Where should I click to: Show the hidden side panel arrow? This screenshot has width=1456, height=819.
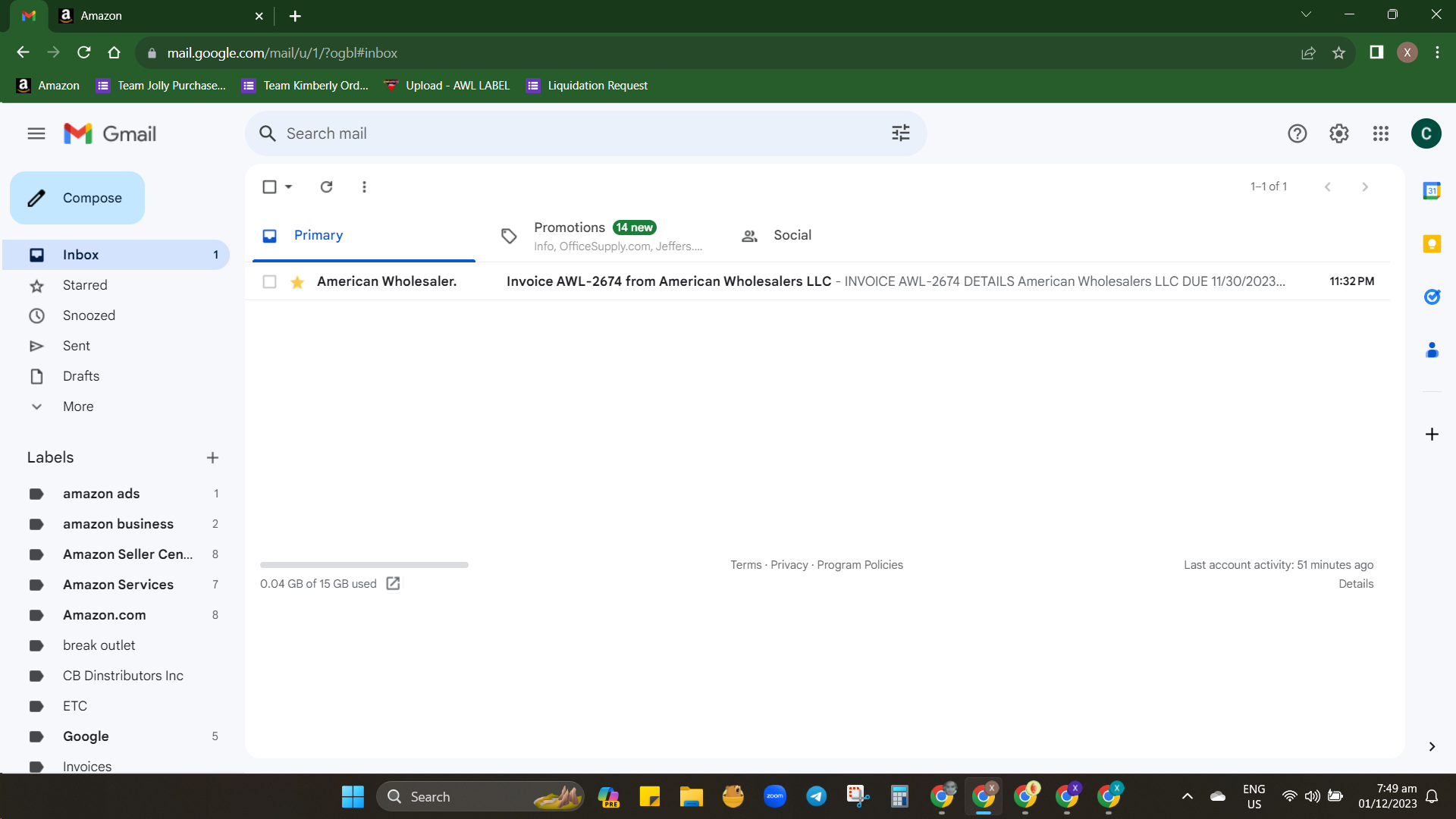[1432, 746]
